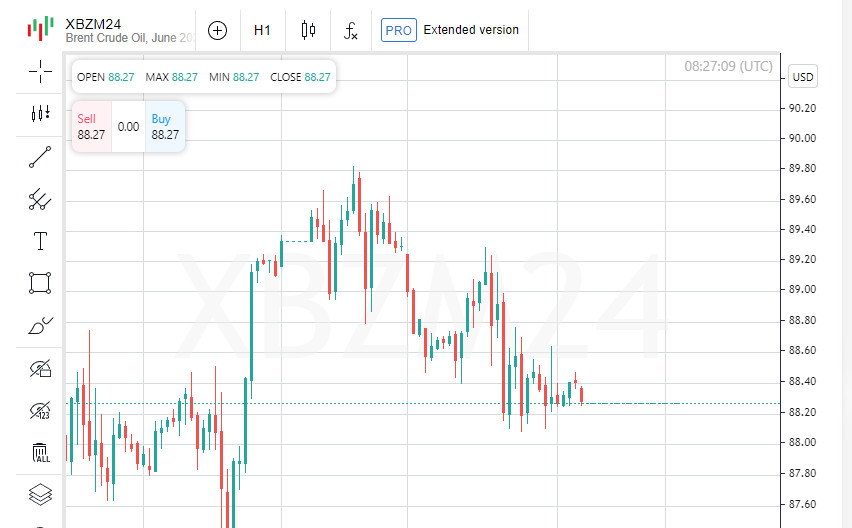Add a symbol with the plus button

(217, 30)
